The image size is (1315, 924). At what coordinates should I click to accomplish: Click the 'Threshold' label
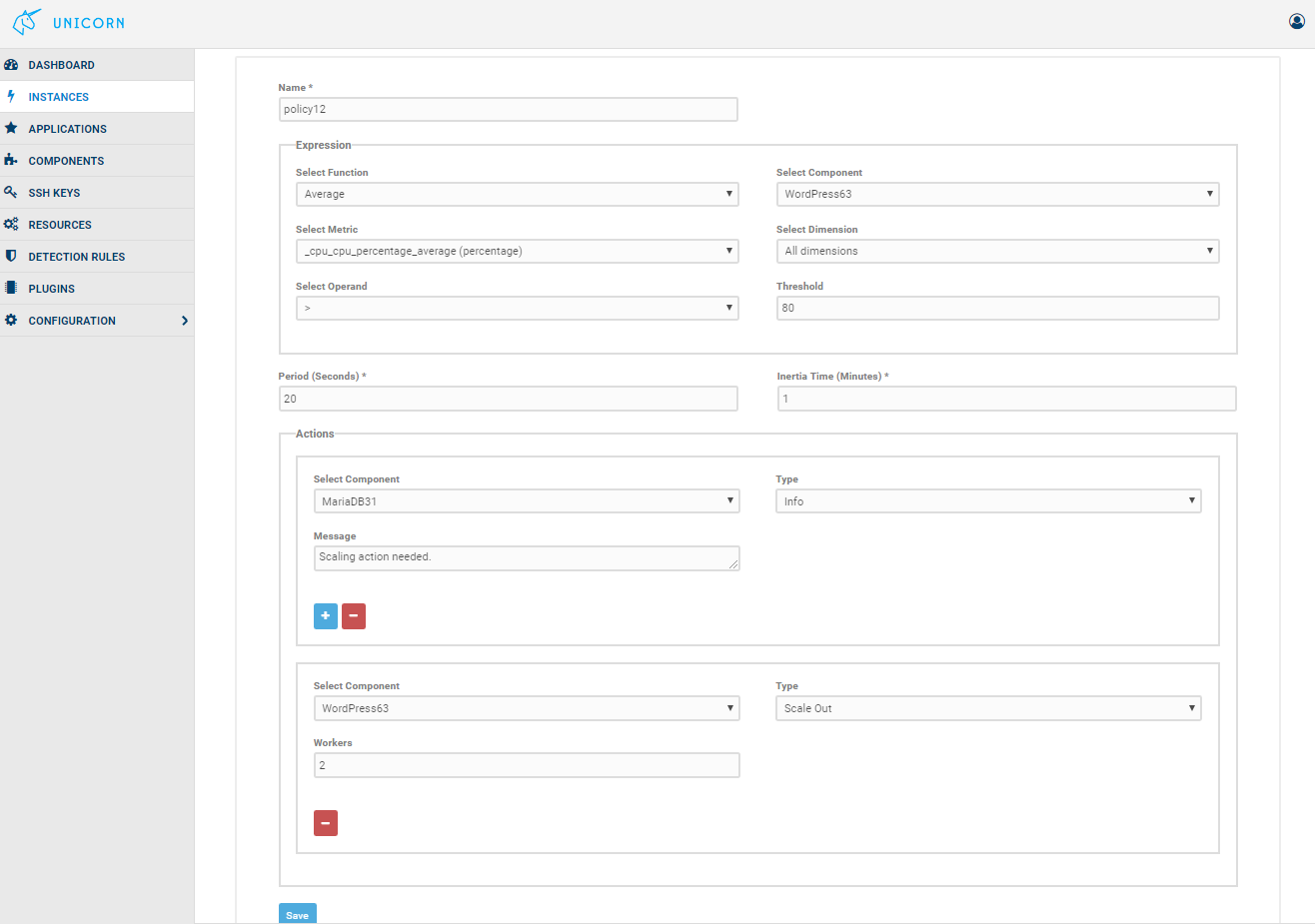pos(800,287)
